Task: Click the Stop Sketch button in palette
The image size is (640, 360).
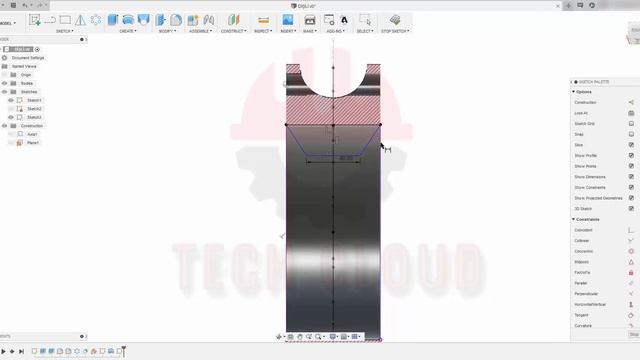Action: [x=634, y=334]
